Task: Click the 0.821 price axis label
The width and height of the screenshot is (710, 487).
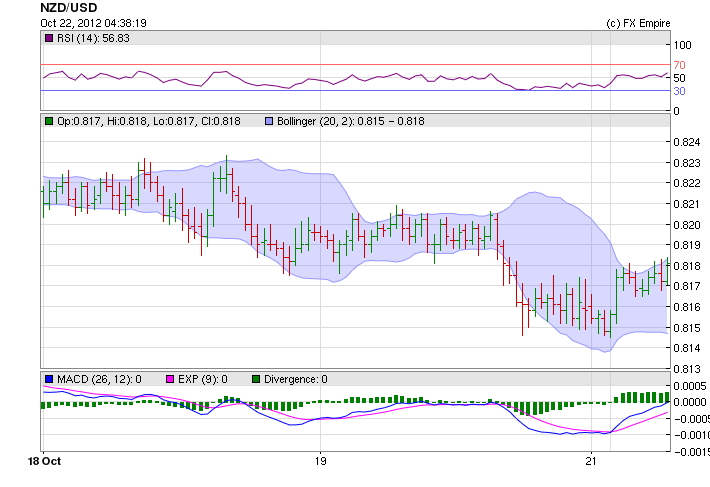Action: [x=687, y=204]
